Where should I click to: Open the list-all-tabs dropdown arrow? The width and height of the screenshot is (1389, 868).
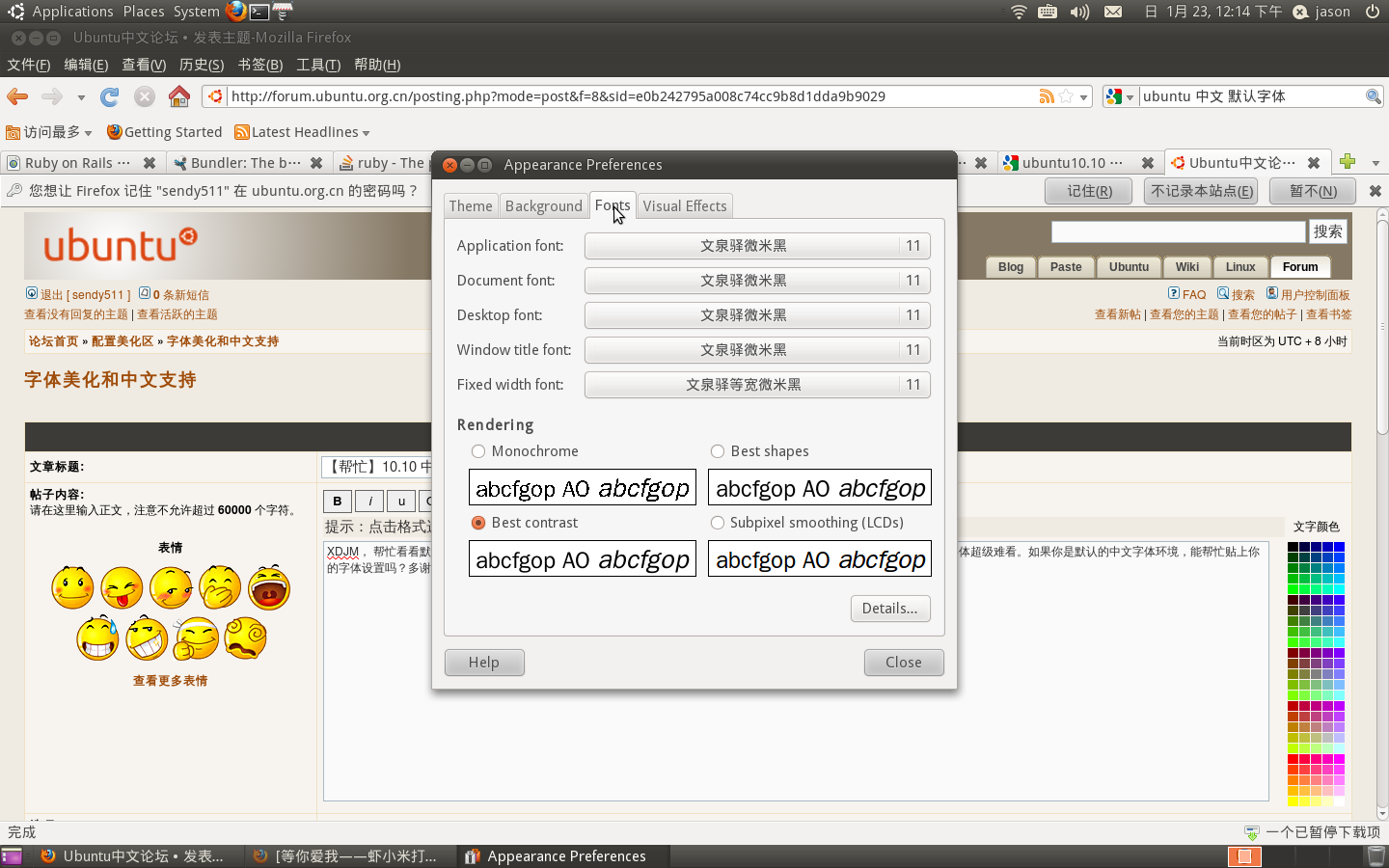pyautogui.click(x=1375, y=163)
